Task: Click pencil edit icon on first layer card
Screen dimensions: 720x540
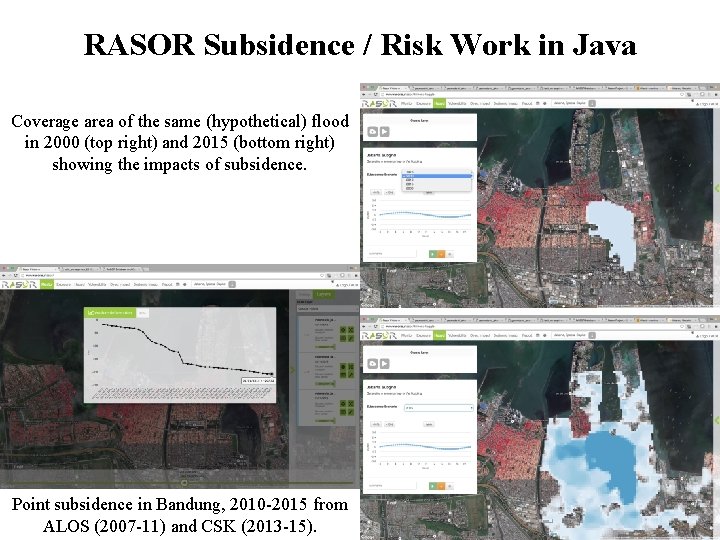Action: point(350,338)
